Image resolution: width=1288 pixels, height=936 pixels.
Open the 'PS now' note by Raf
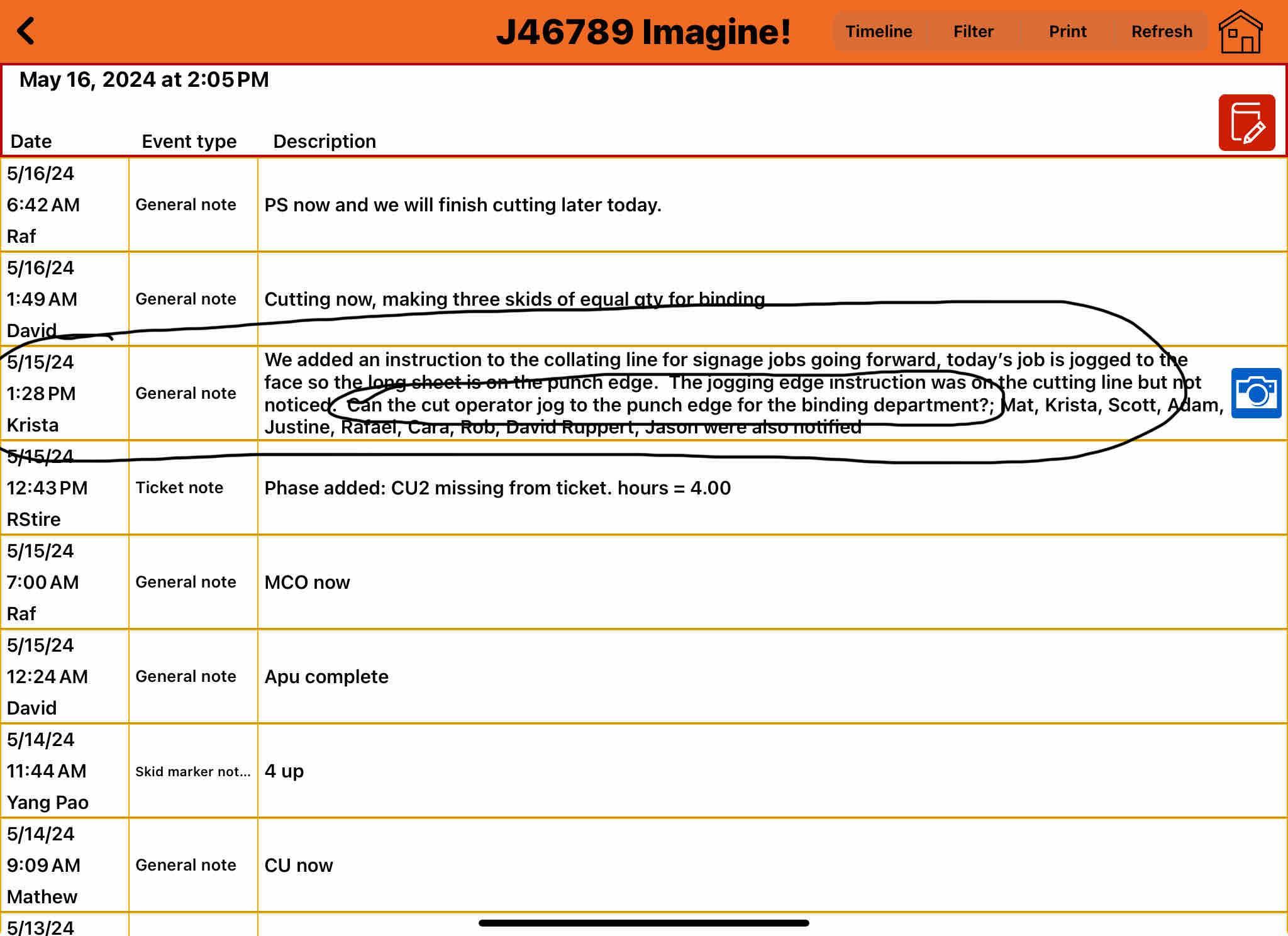(x=462, y=205)
